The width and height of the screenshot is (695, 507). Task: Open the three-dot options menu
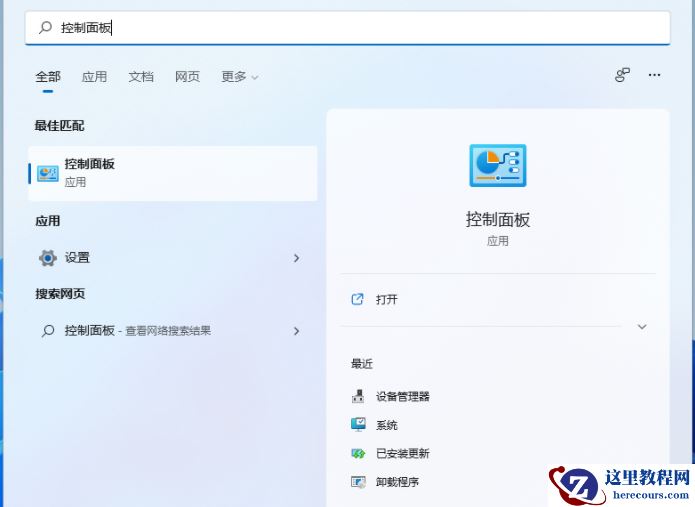(x=654, y=75)
